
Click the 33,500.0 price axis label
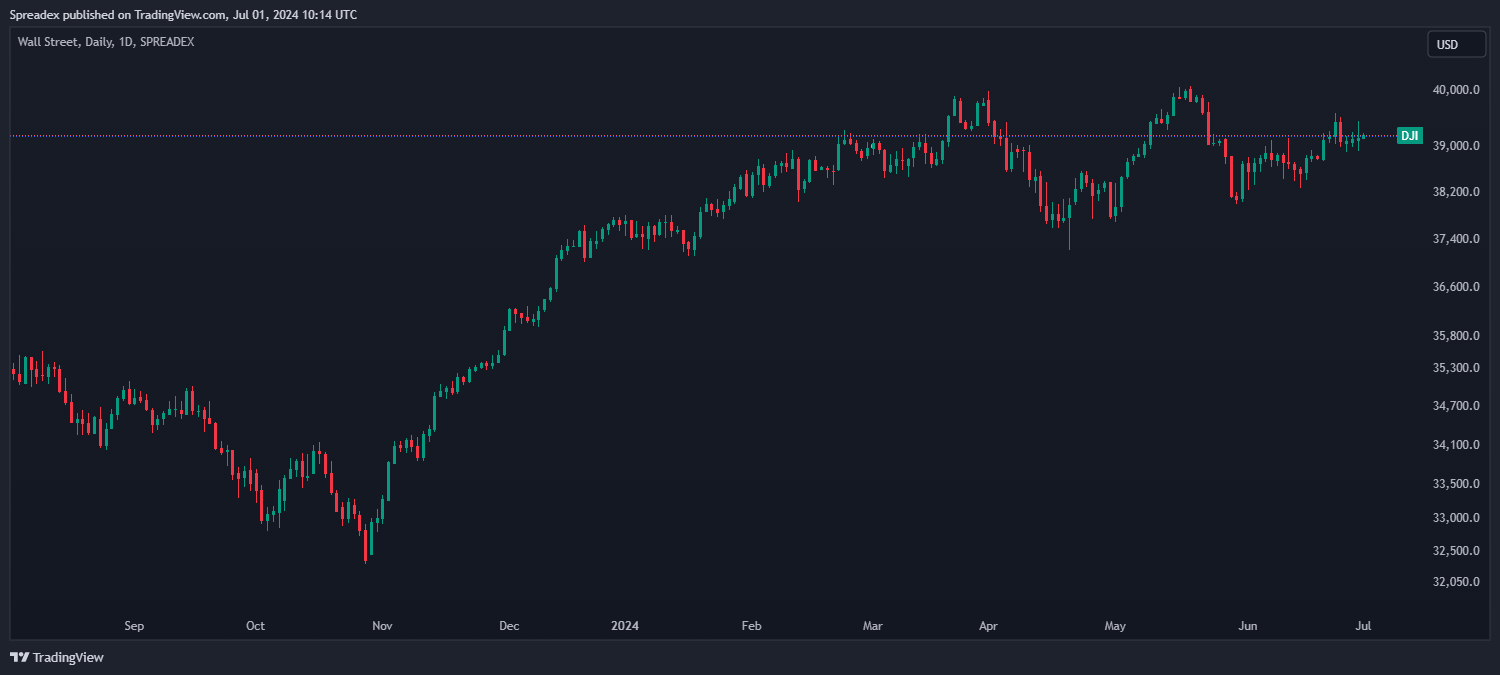point(1456,484)
